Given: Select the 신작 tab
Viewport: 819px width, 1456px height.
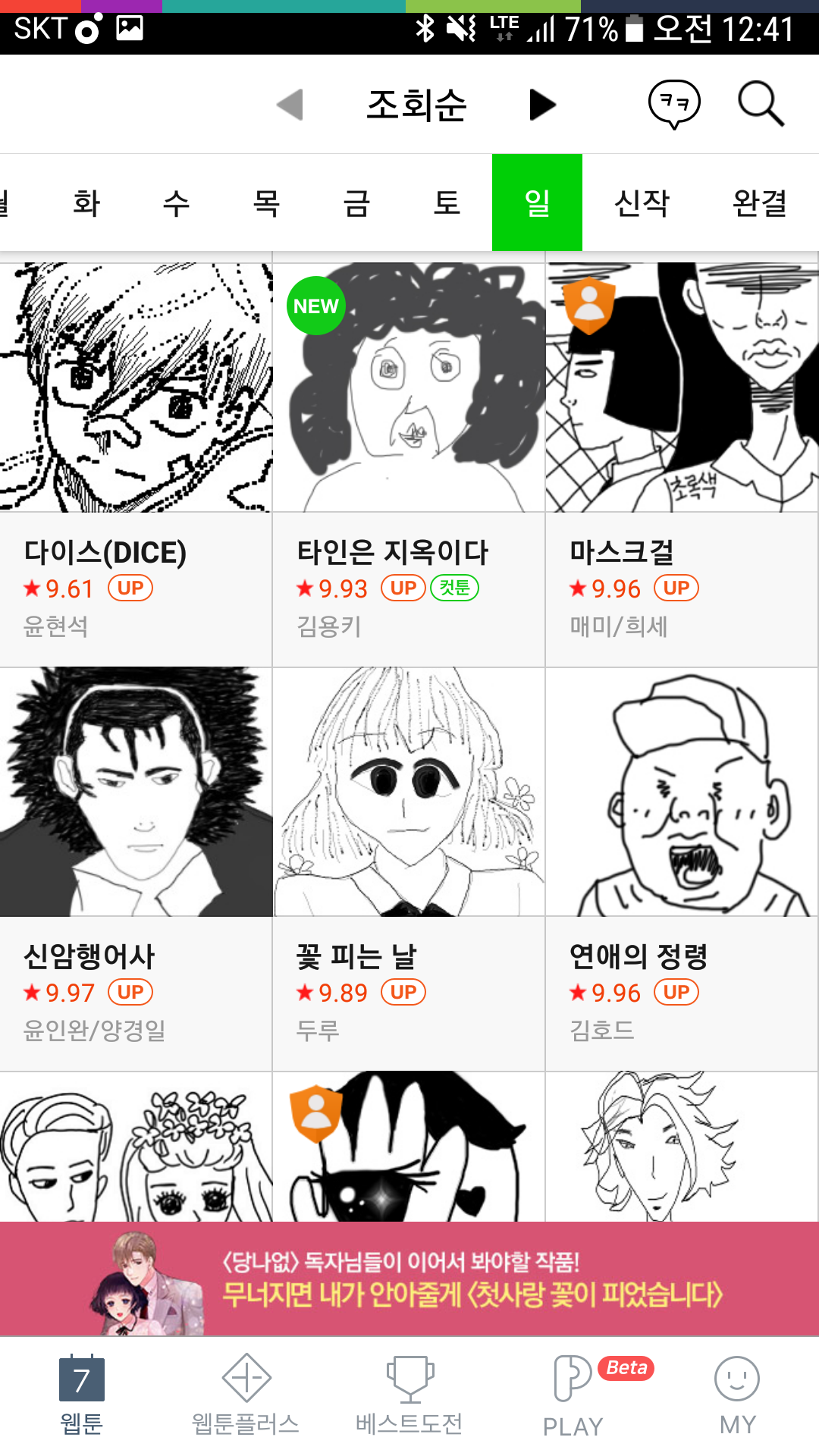Looking at the screenshot, I should 642,202.
